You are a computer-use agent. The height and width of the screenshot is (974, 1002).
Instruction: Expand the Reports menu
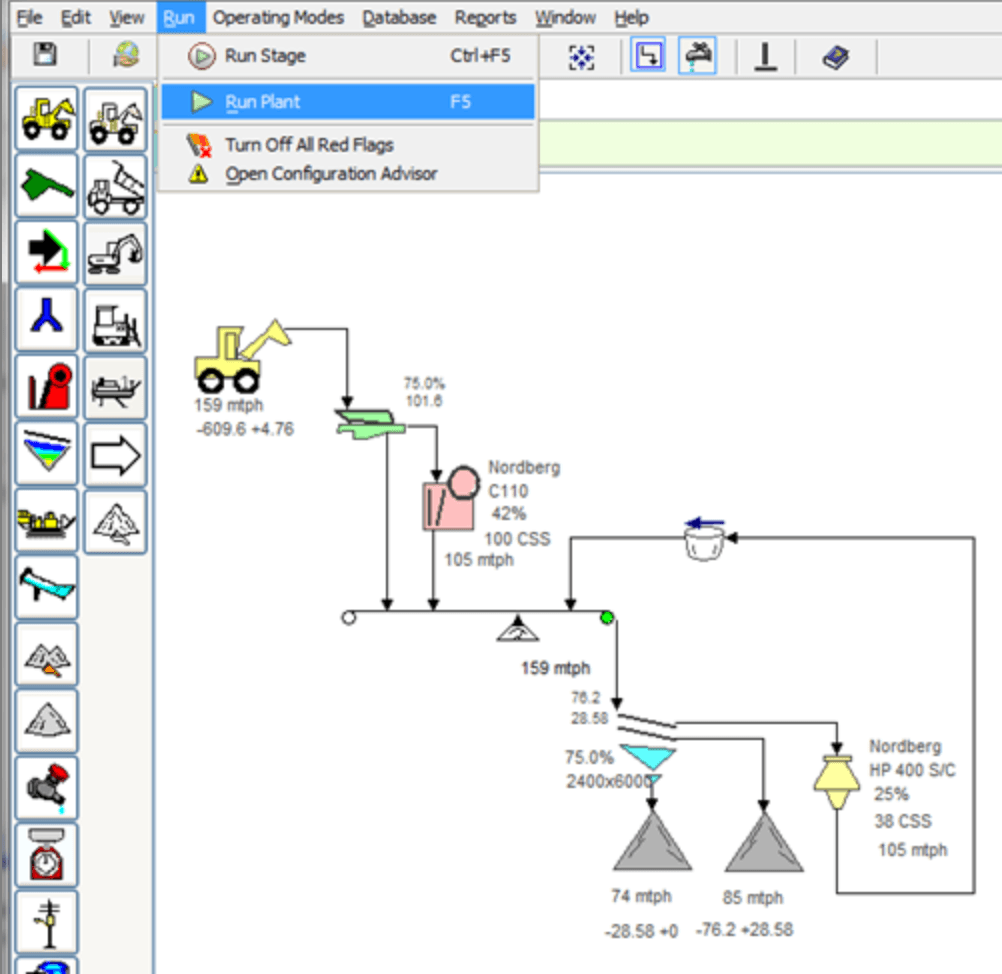click(x=485, y=17)
